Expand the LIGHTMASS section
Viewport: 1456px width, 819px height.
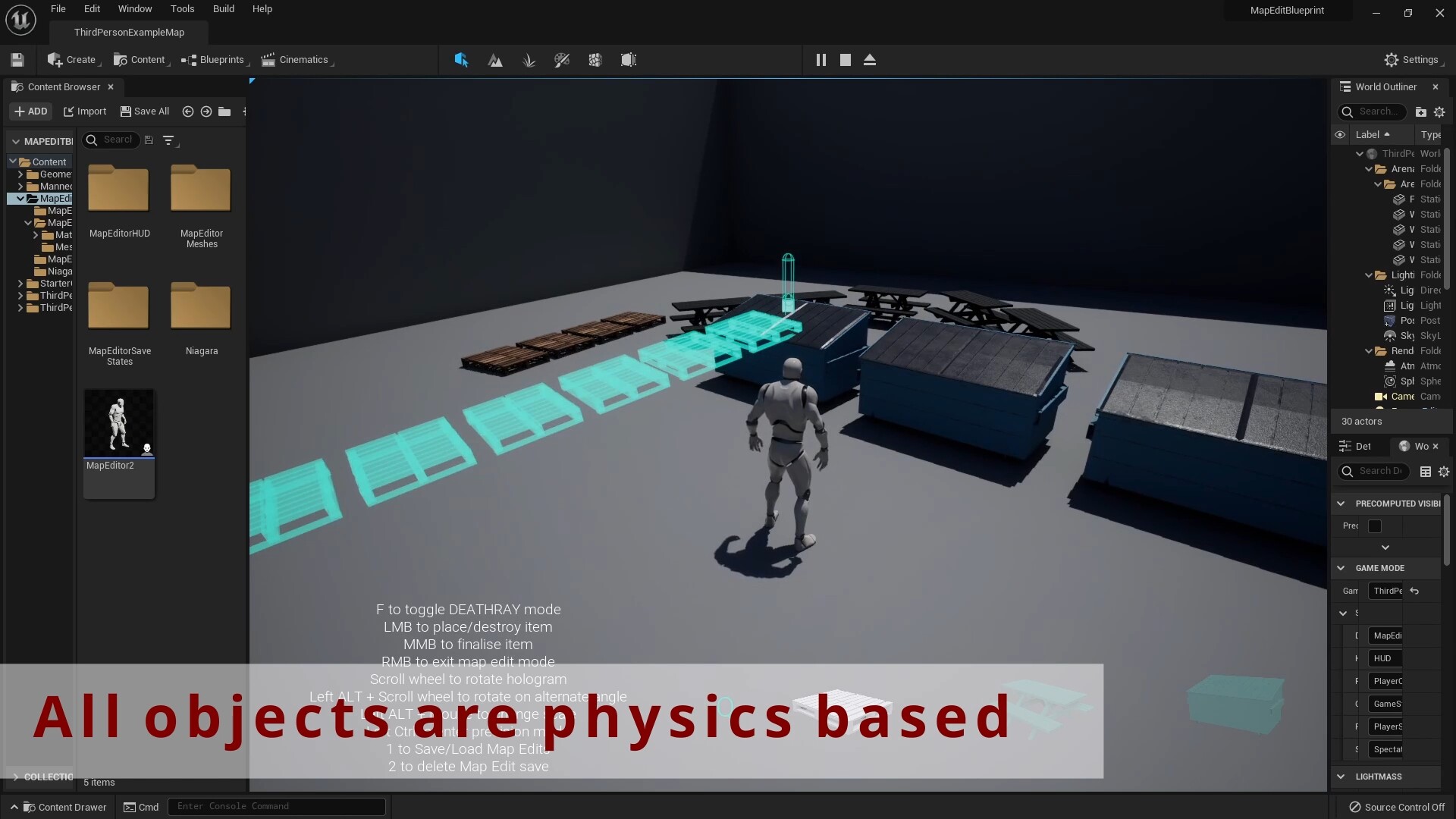pyautogui.click(x=1341, y=776)
